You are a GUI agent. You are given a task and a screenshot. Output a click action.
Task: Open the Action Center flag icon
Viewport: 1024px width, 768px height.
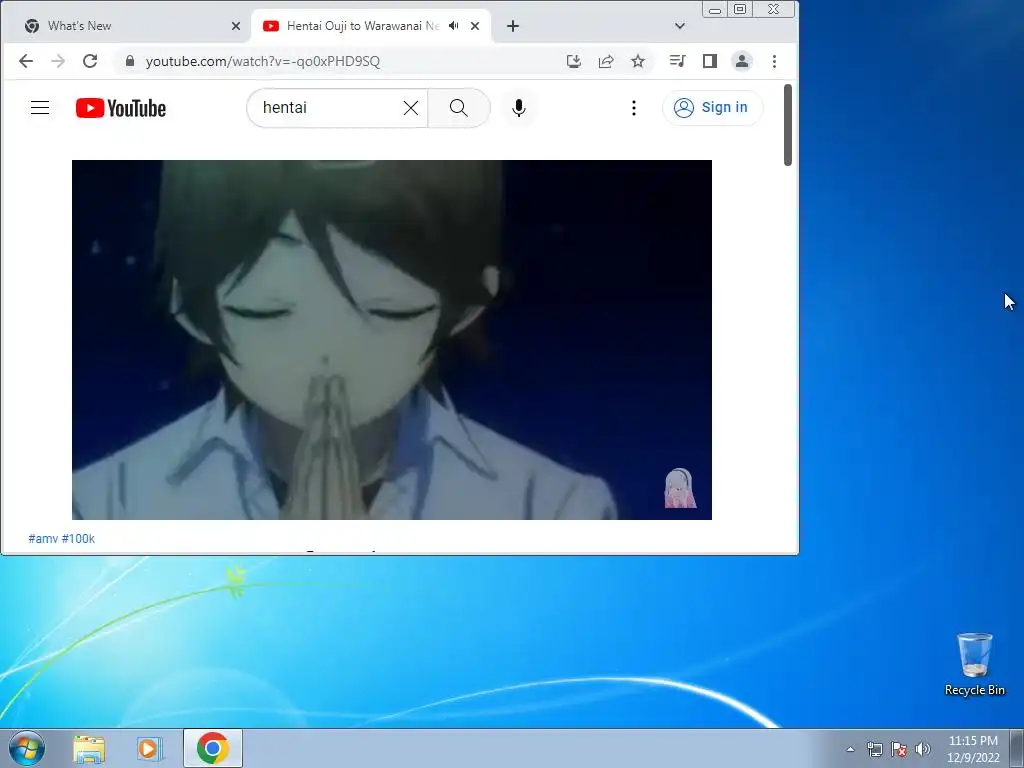(x=899, y=749)
